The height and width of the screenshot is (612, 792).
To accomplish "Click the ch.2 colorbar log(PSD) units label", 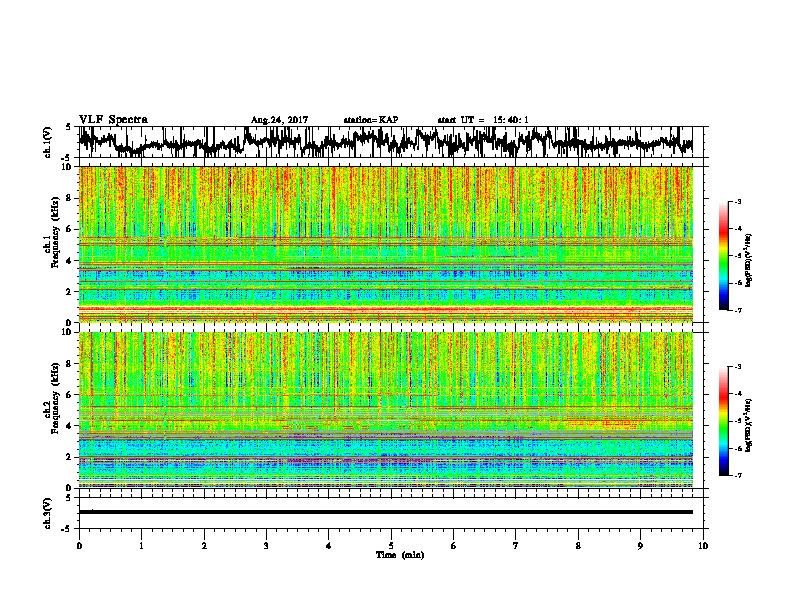I will click(x=748, y=425).
